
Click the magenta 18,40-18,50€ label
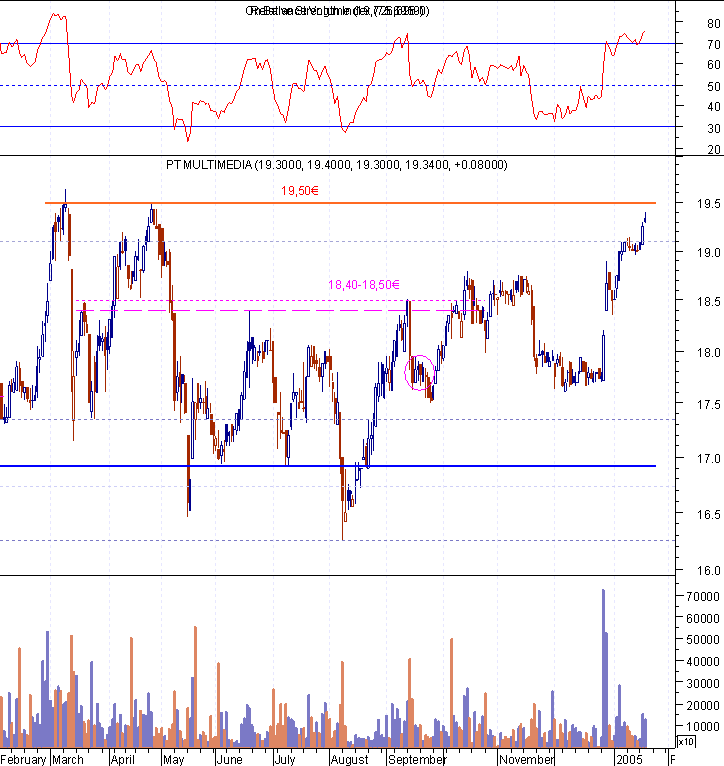[x=363, y=284]
